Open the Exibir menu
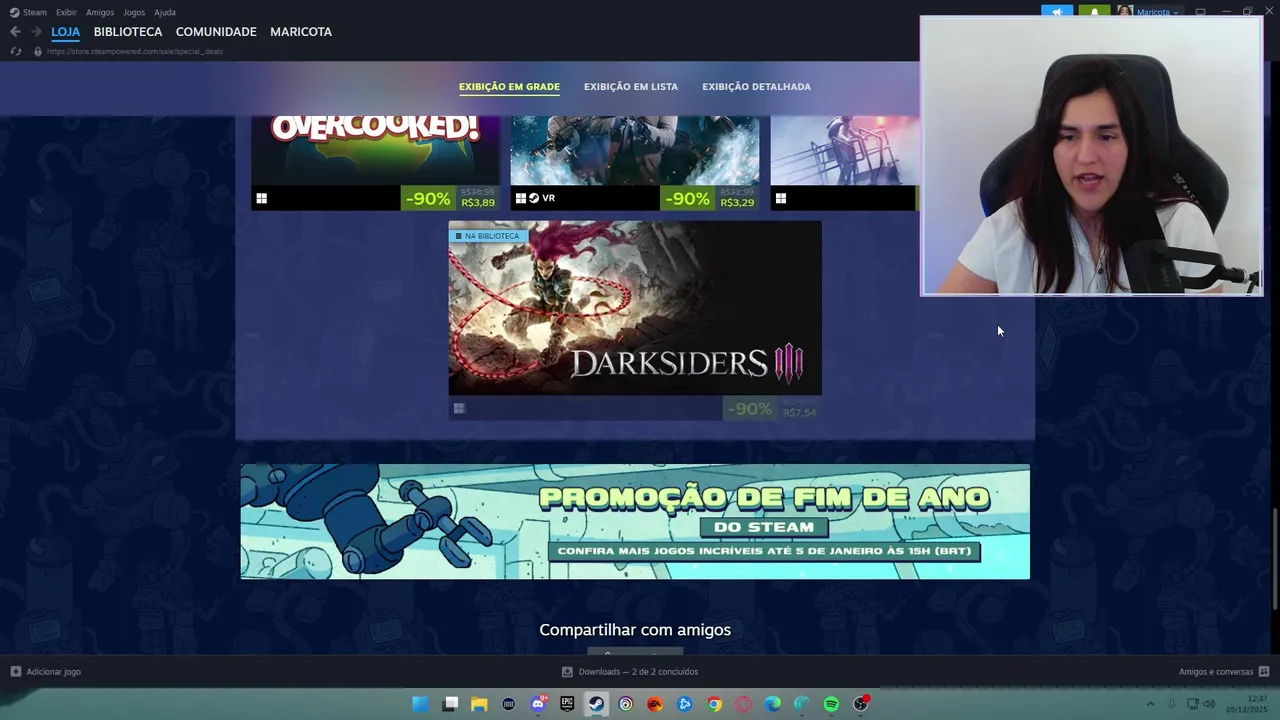Screen dimensions: 1280x720 66,12
